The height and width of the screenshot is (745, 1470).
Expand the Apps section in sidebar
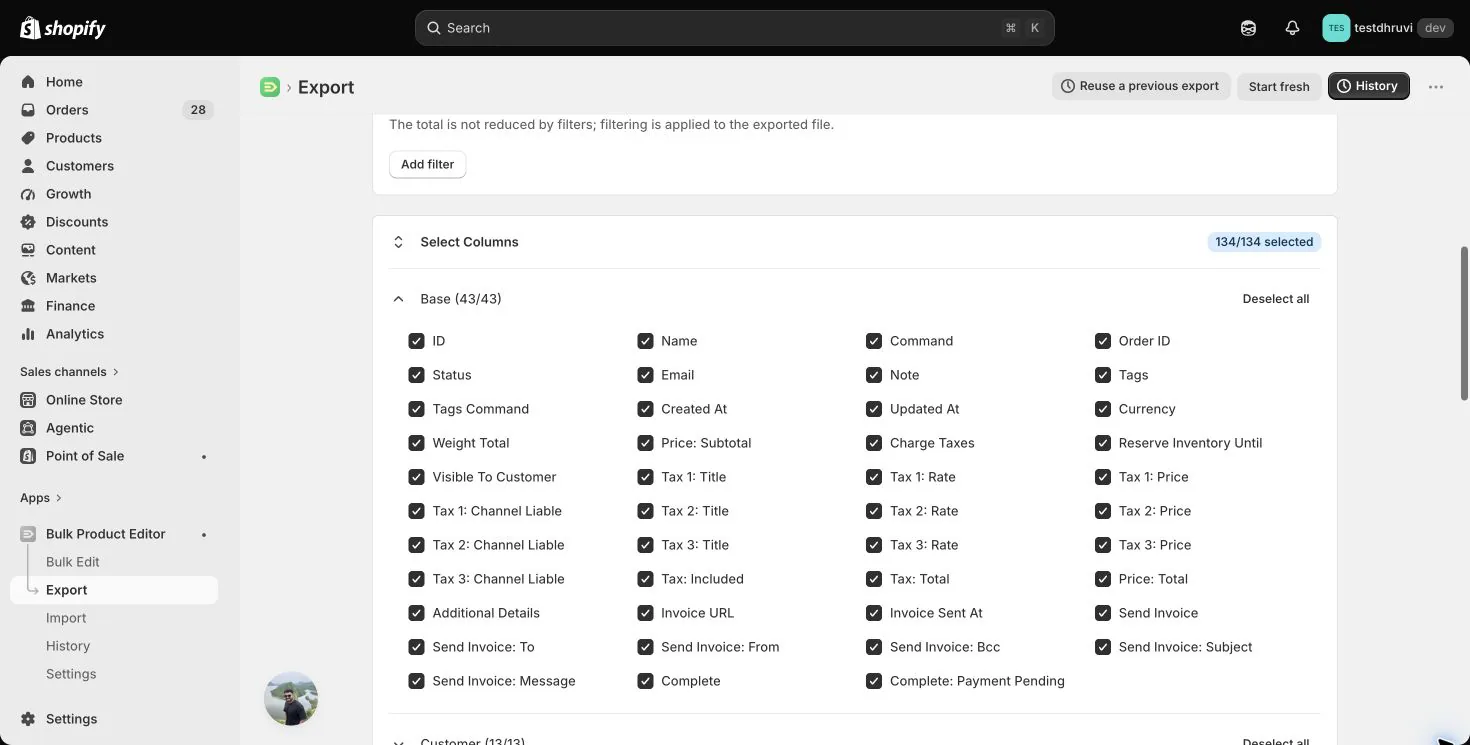41,498
